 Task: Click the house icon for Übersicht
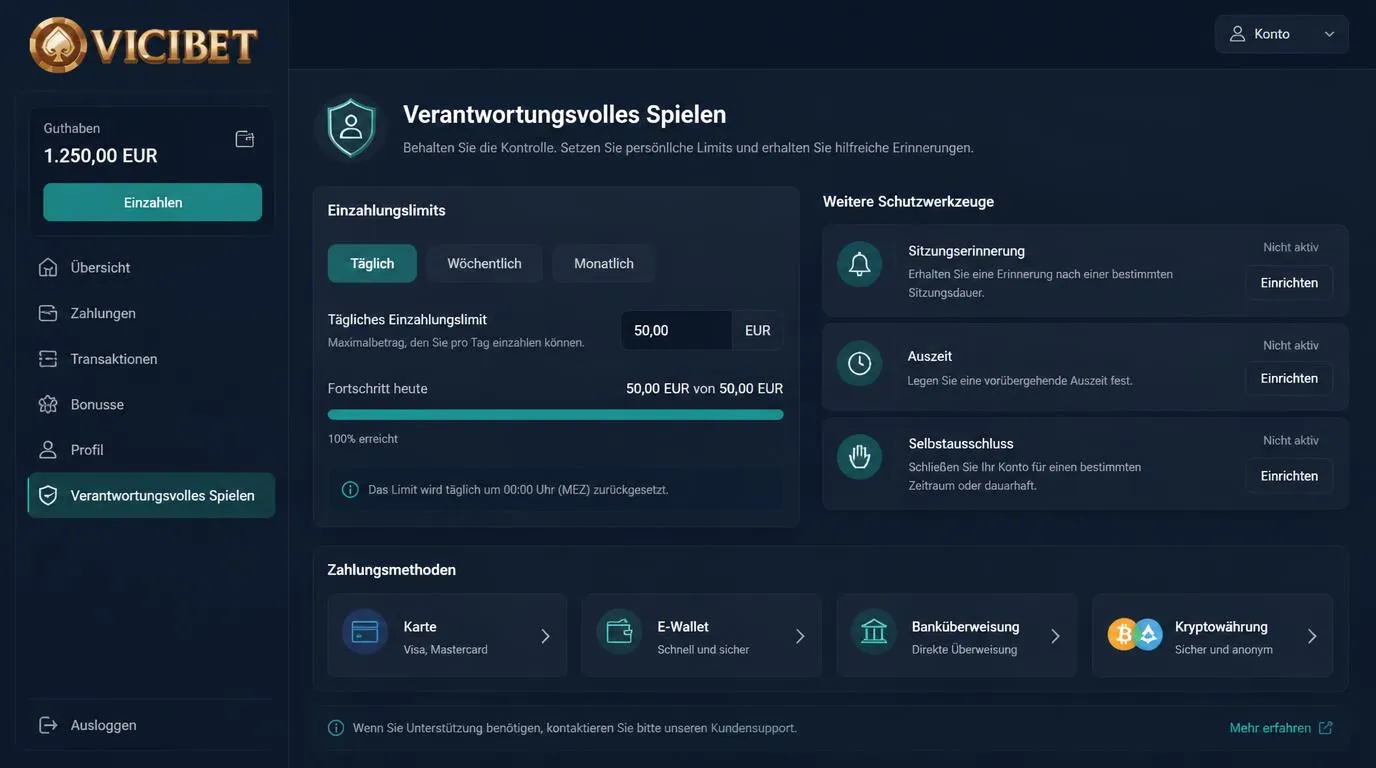coord(48,267)
